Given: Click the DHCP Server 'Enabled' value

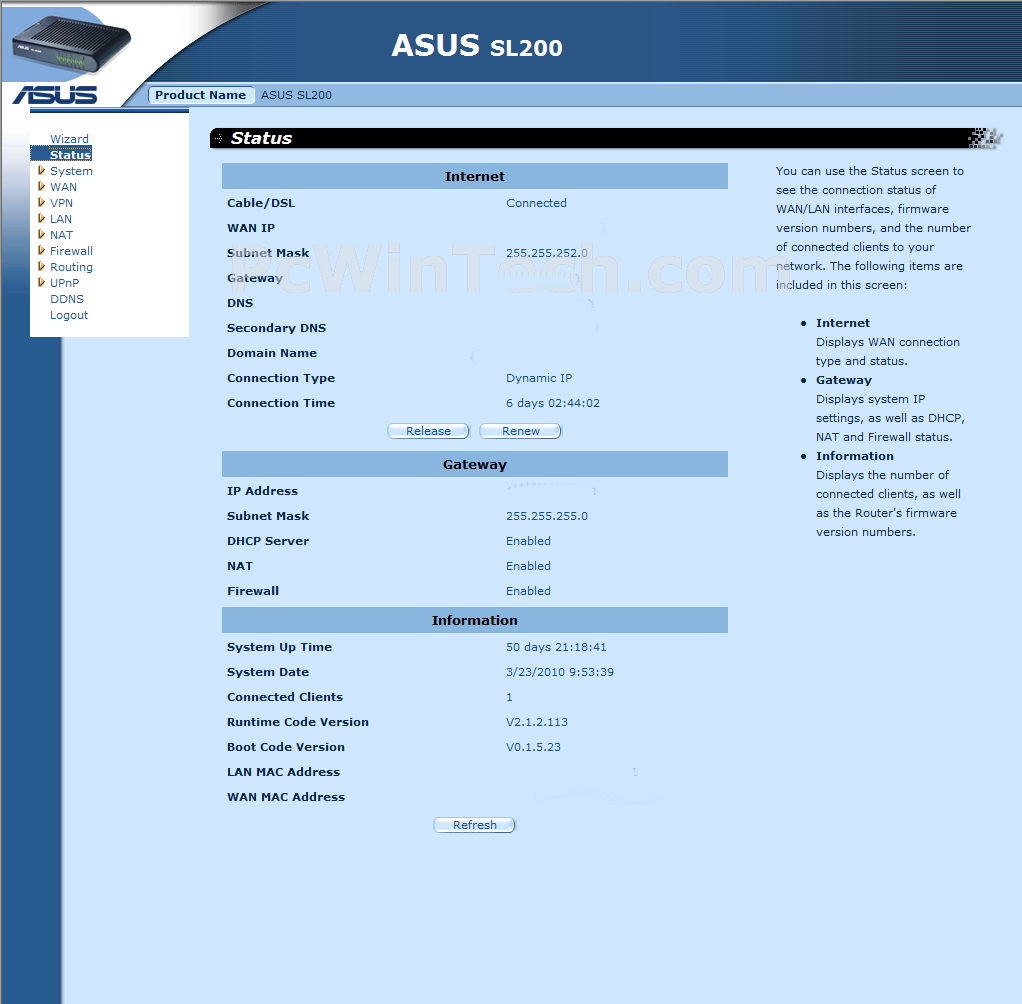Looking at the screenshot, I should [529, 541].
